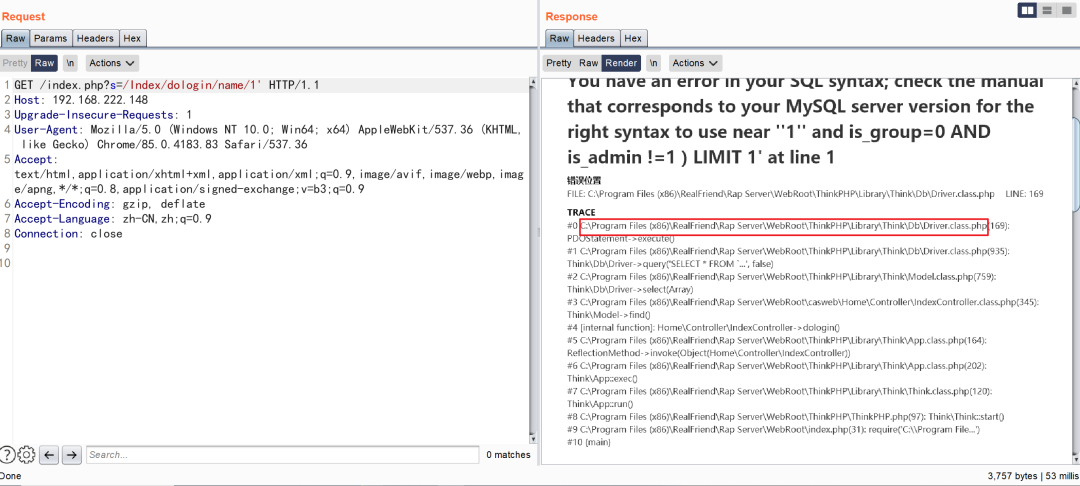Open the Request Raw tab
Image resolution: width=1080 pixels, height=486 pixels.
[x=15, y=39]
